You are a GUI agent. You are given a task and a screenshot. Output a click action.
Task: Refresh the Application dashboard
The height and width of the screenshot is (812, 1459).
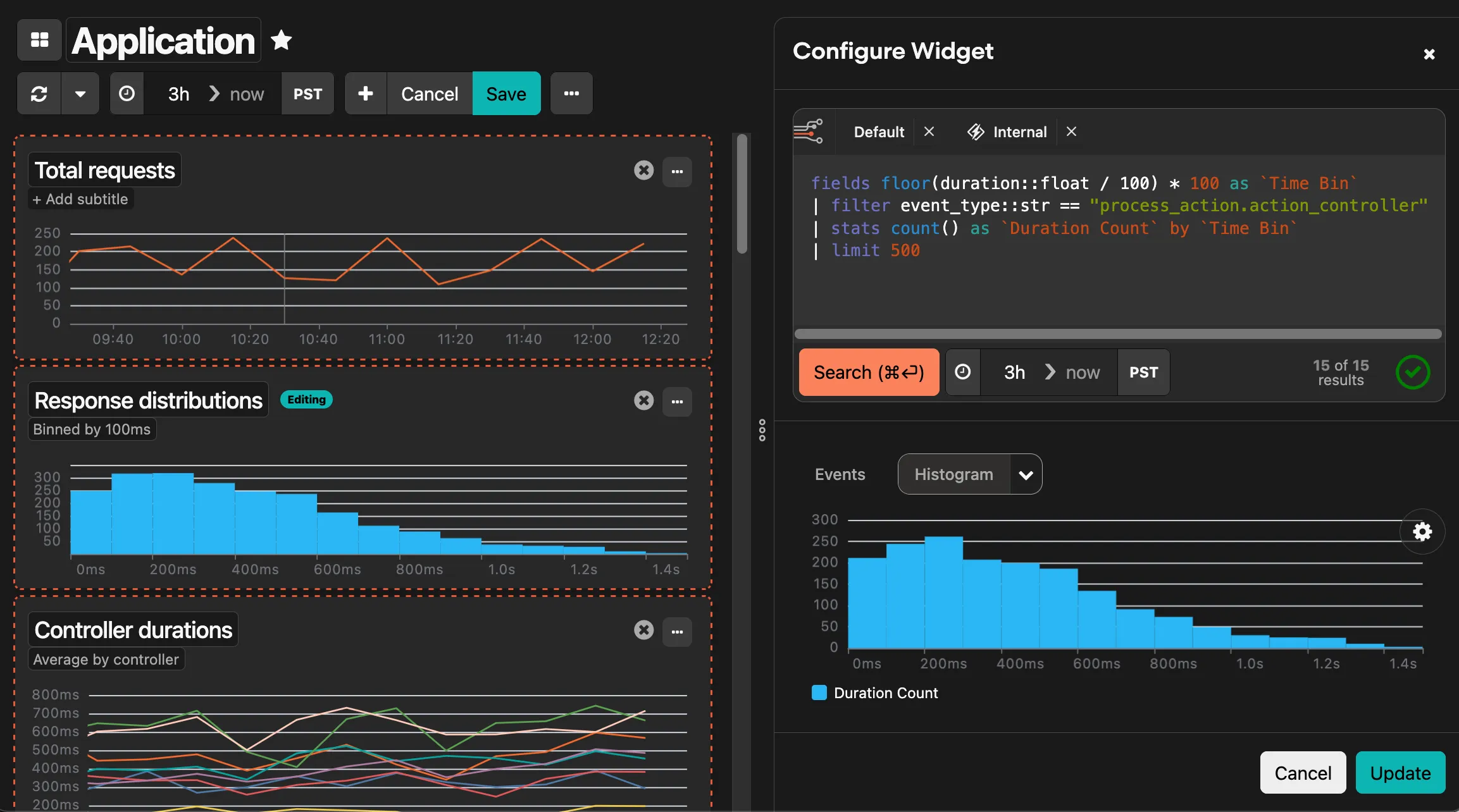coord(39,94)
